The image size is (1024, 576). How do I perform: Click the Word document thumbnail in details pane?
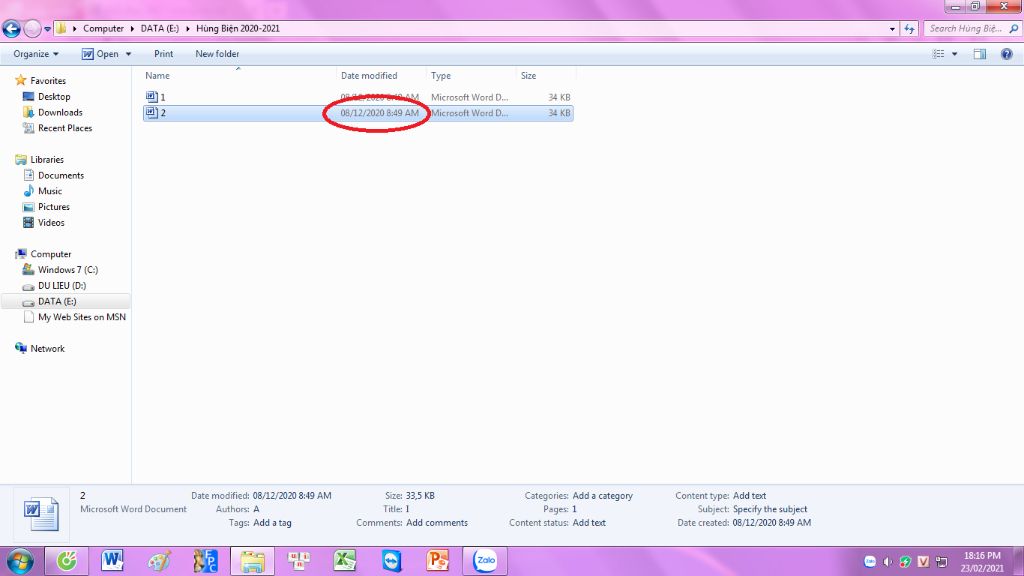(41, 515)
